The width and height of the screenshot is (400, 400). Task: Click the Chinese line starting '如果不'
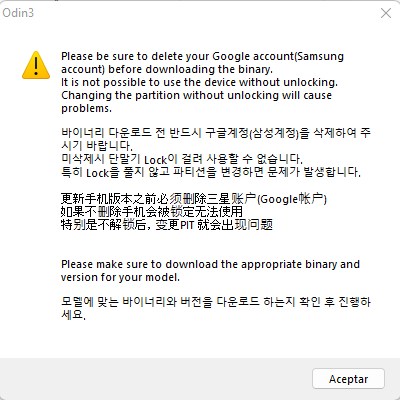[x=152, y=211]
